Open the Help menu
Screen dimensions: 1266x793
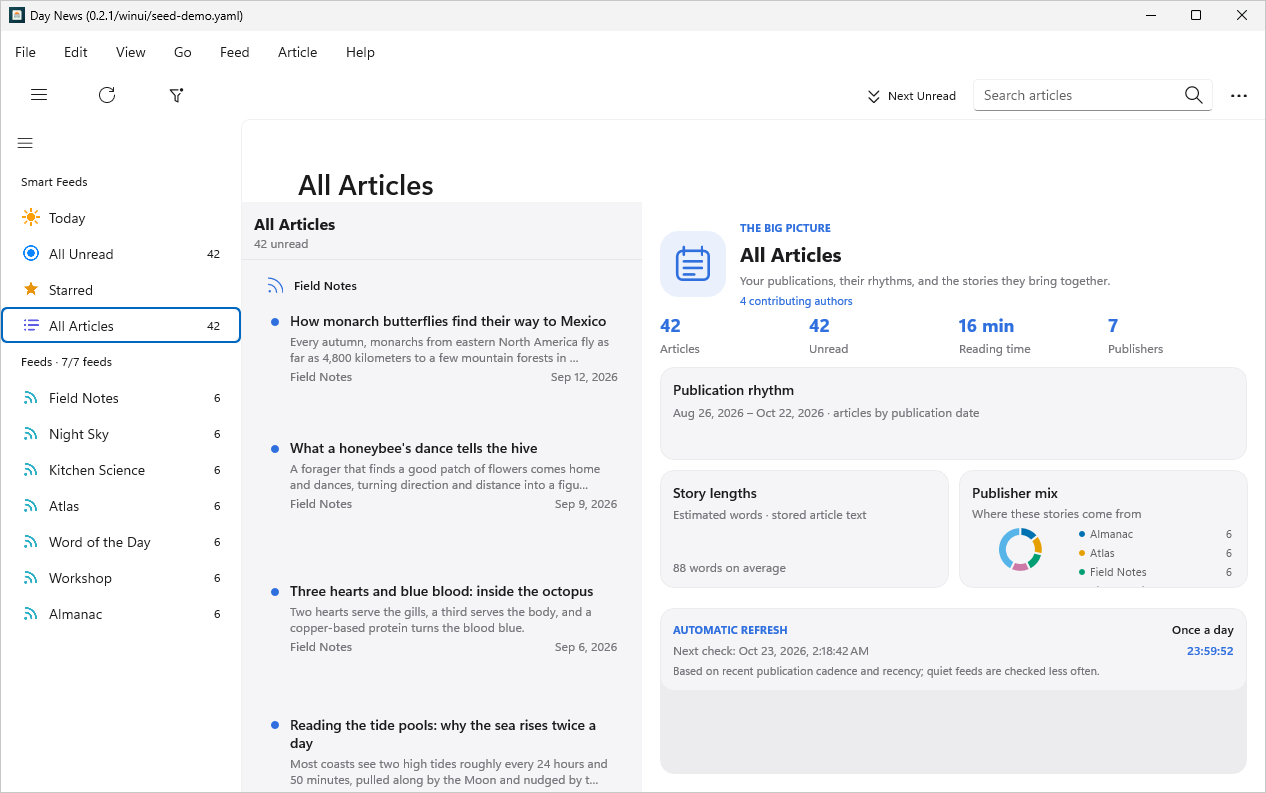click(x=360, y=52)
